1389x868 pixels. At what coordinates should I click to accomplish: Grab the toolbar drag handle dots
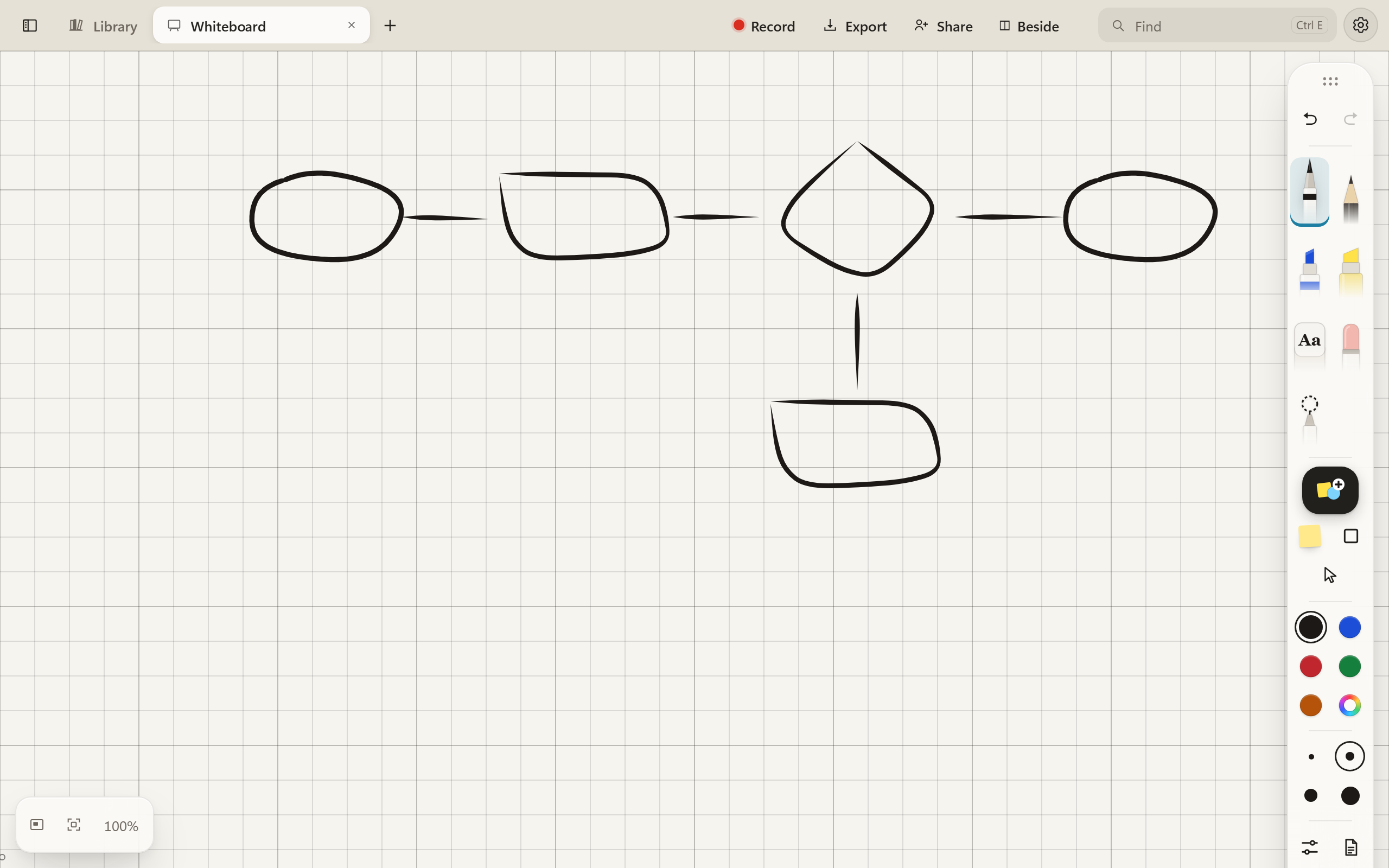point(1330,81)
